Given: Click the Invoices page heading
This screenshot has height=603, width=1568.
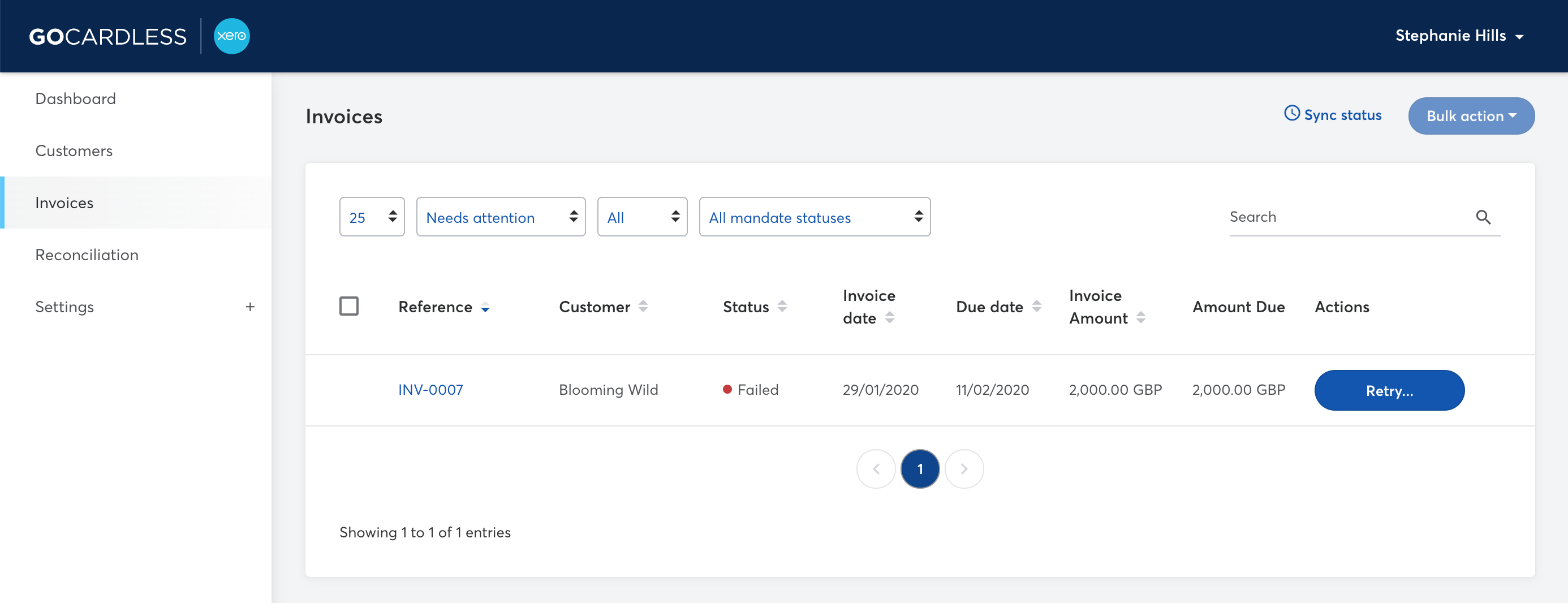Looking at the screenshot, I should coord(344,116).
